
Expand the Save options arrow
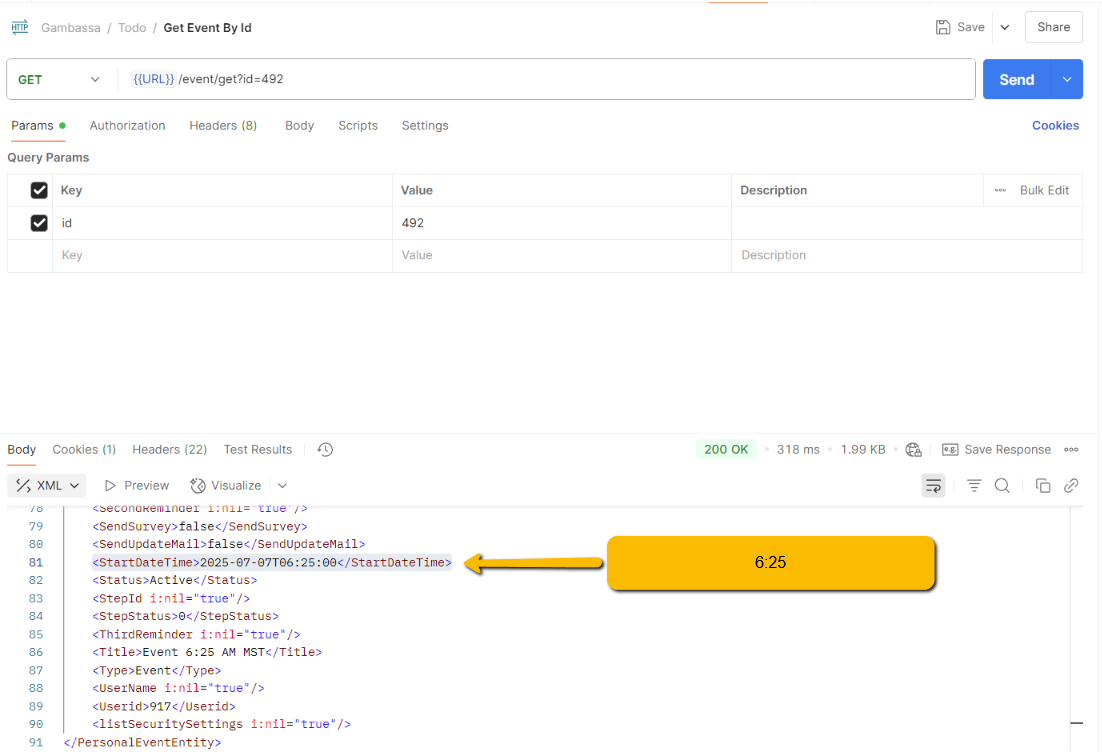1005,28
